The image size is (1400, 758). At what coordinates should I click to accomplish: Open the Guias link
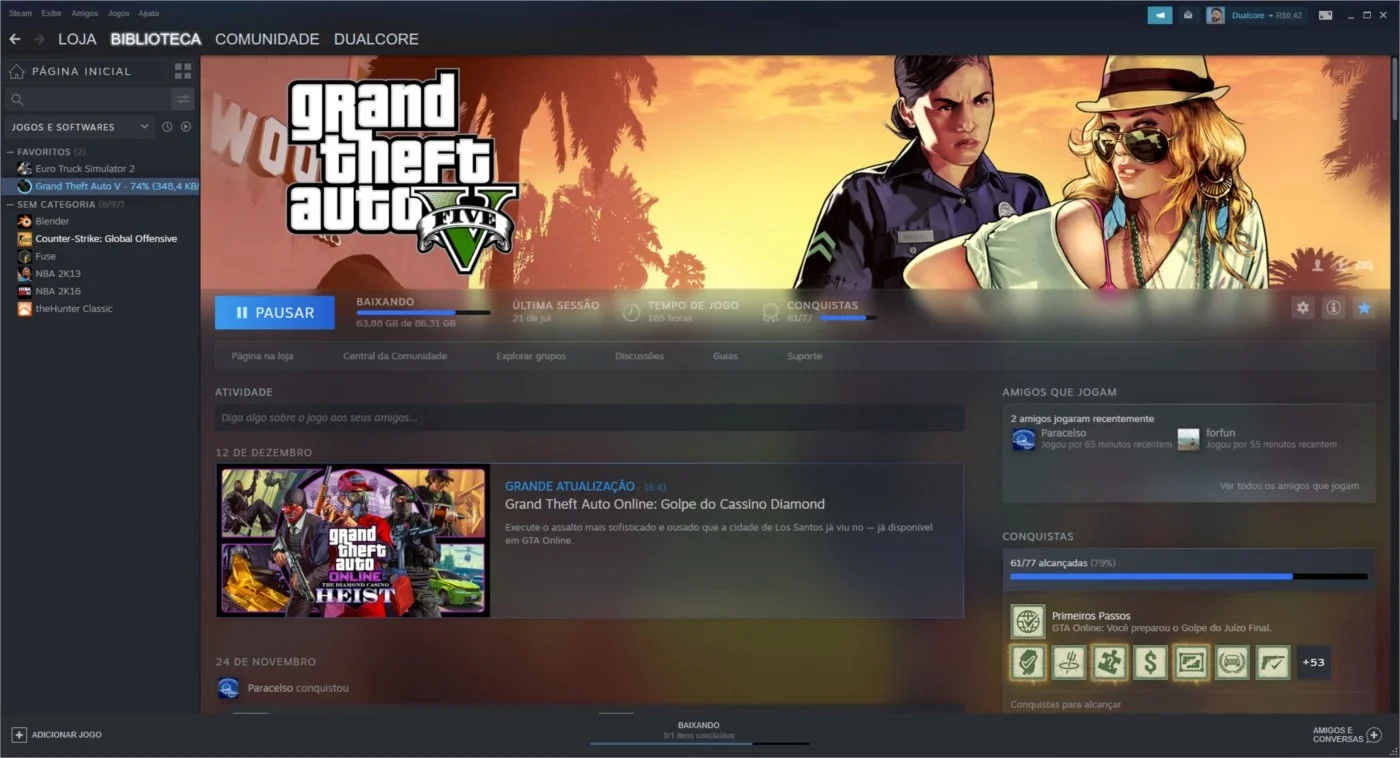click(x=725, y=356)
